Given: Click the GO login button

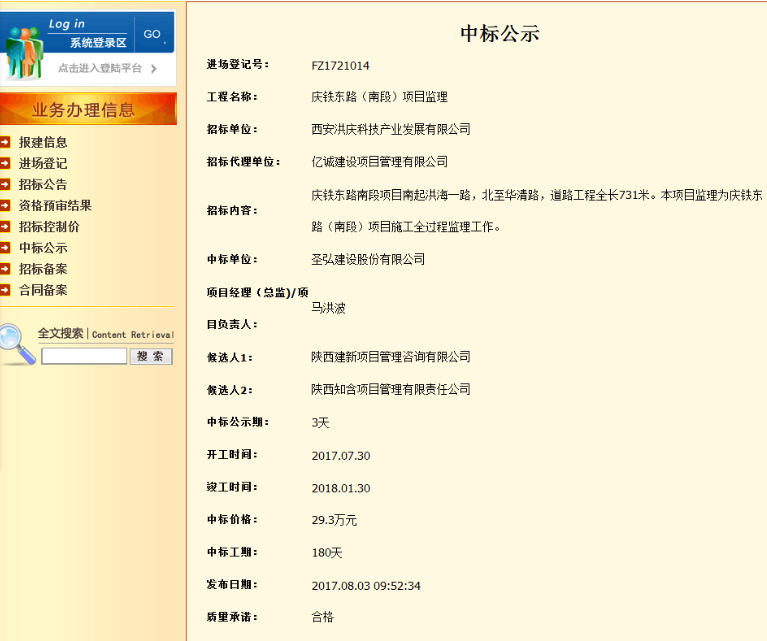Looking at the screenshot, I should pos(152,34).
